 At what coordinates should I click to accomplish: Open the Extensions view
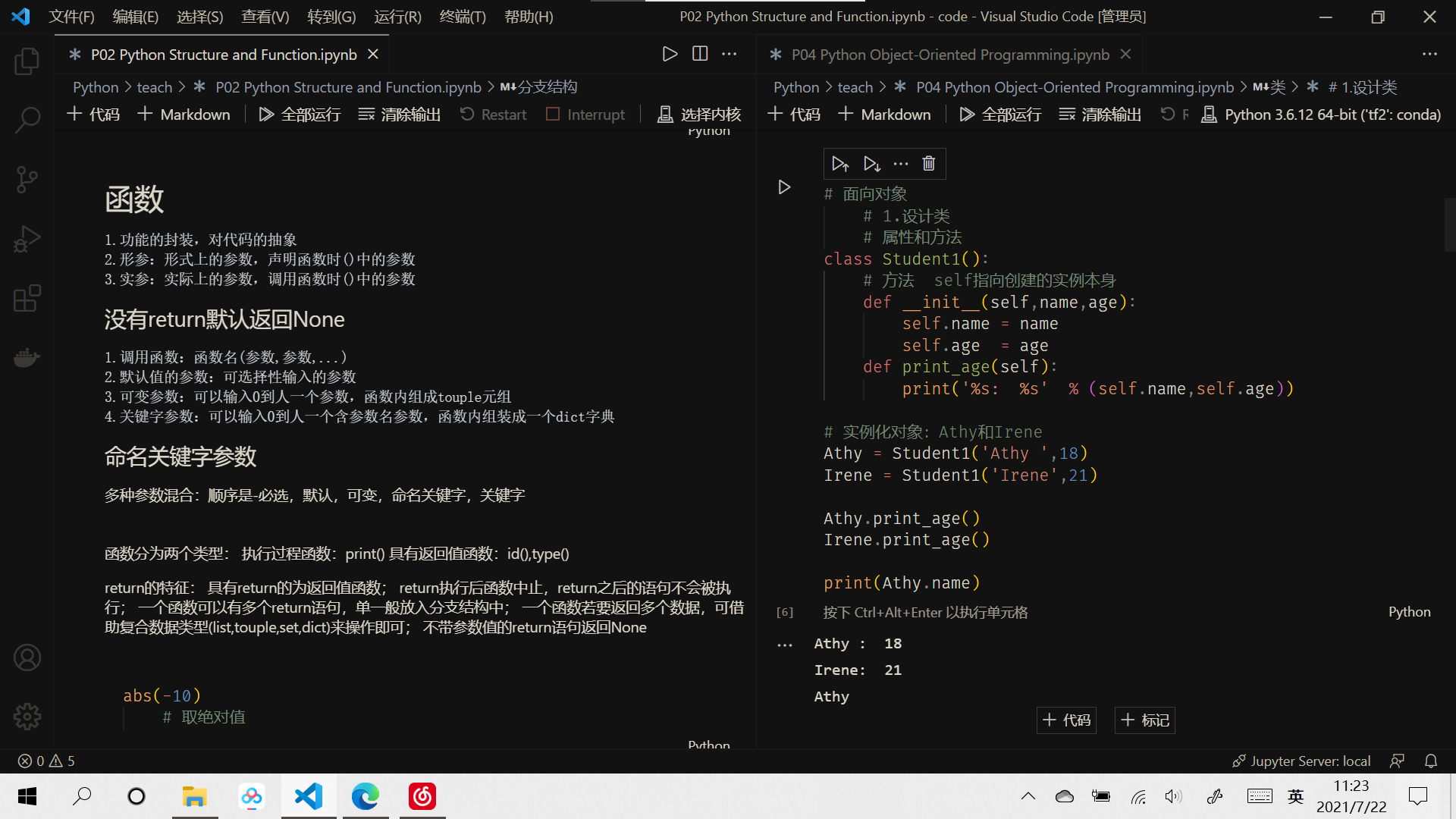tap(27, 298)
